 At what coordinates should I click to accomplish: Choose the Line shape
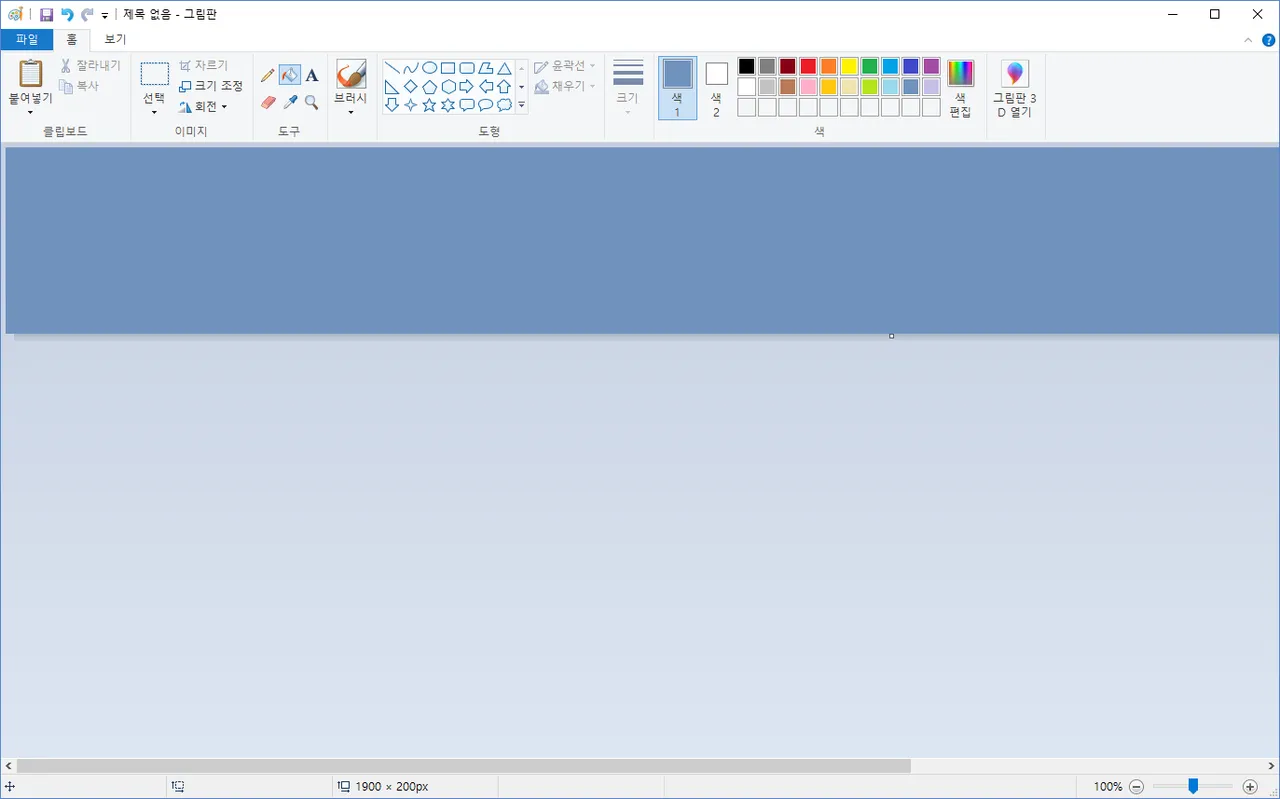[x=392, y=68]
